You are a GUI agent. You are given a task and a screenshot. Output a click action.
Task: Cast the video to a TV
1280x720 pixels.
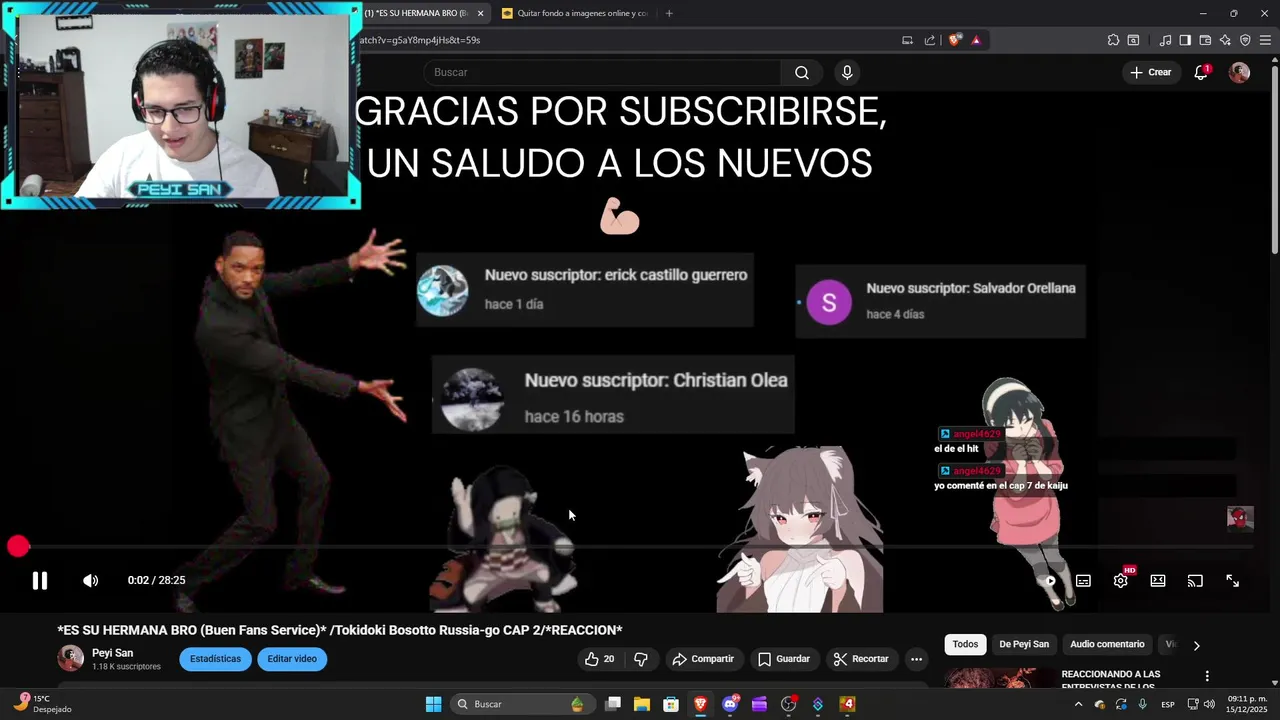pos(1195,580)
